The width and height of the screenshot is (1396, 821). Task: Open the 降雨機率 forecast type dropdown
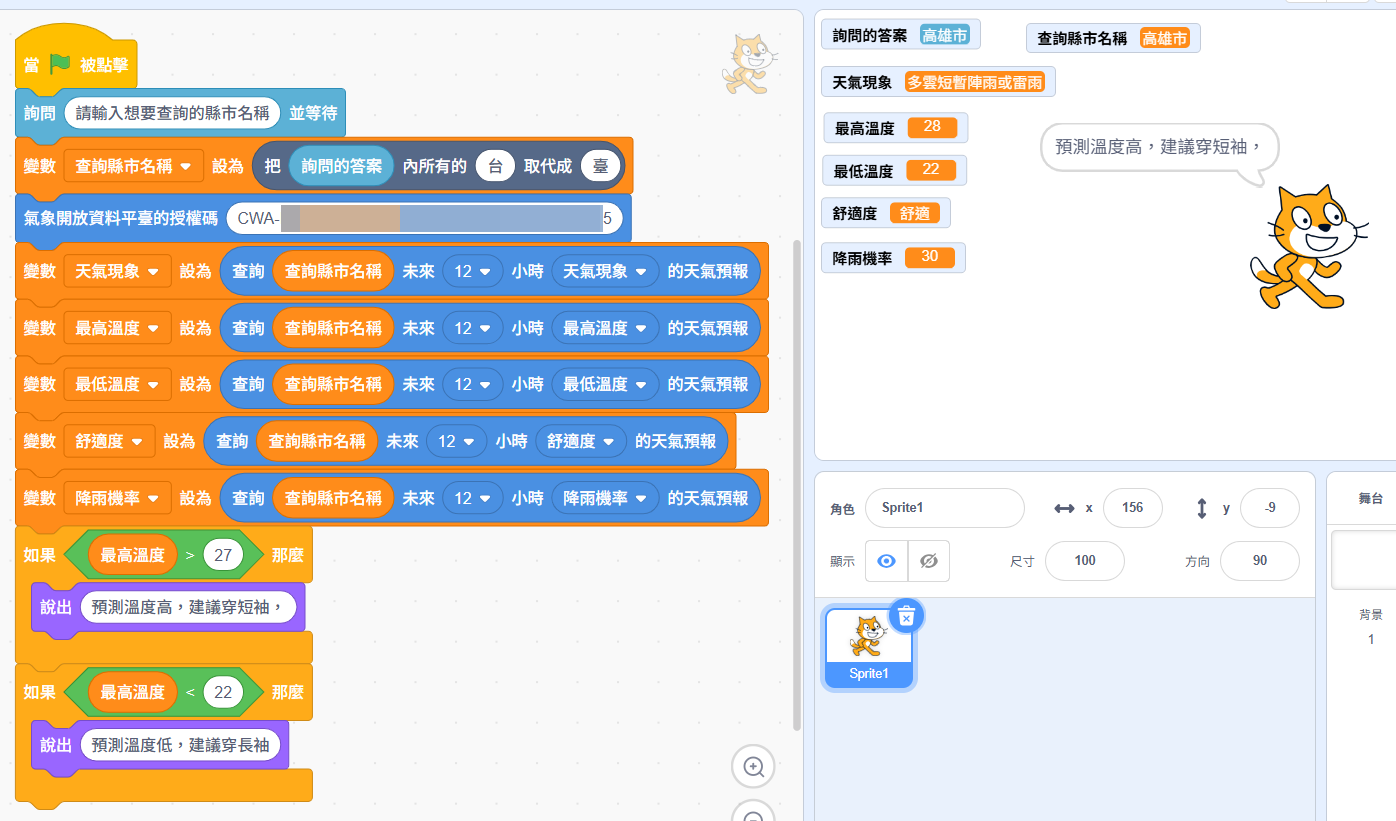tap(641, 498)
